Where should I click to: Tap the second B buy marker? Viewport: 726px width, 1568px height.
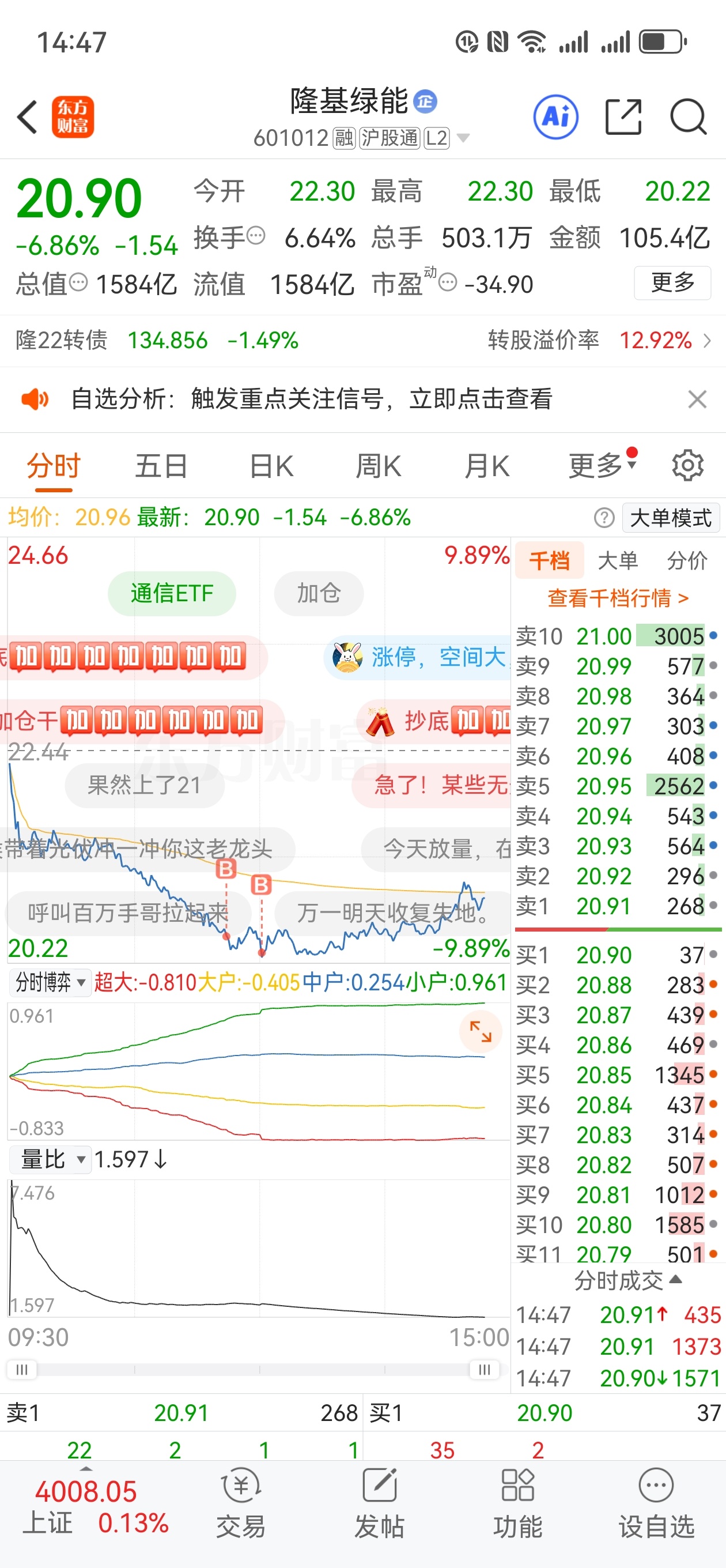pyautogui.click(x=261, y=885)
